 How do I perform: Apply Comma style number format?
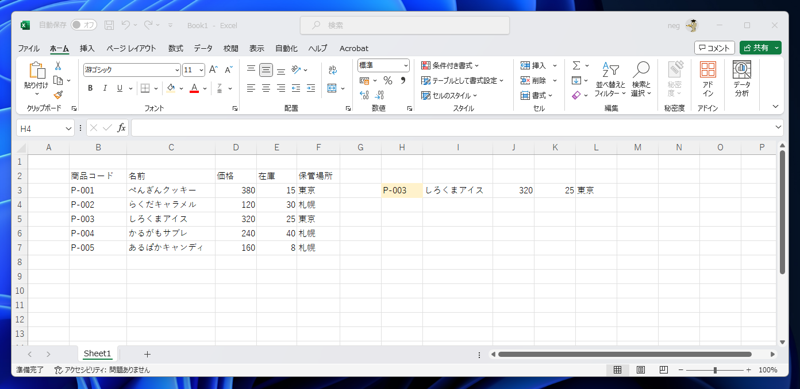(x=403, y=81)
